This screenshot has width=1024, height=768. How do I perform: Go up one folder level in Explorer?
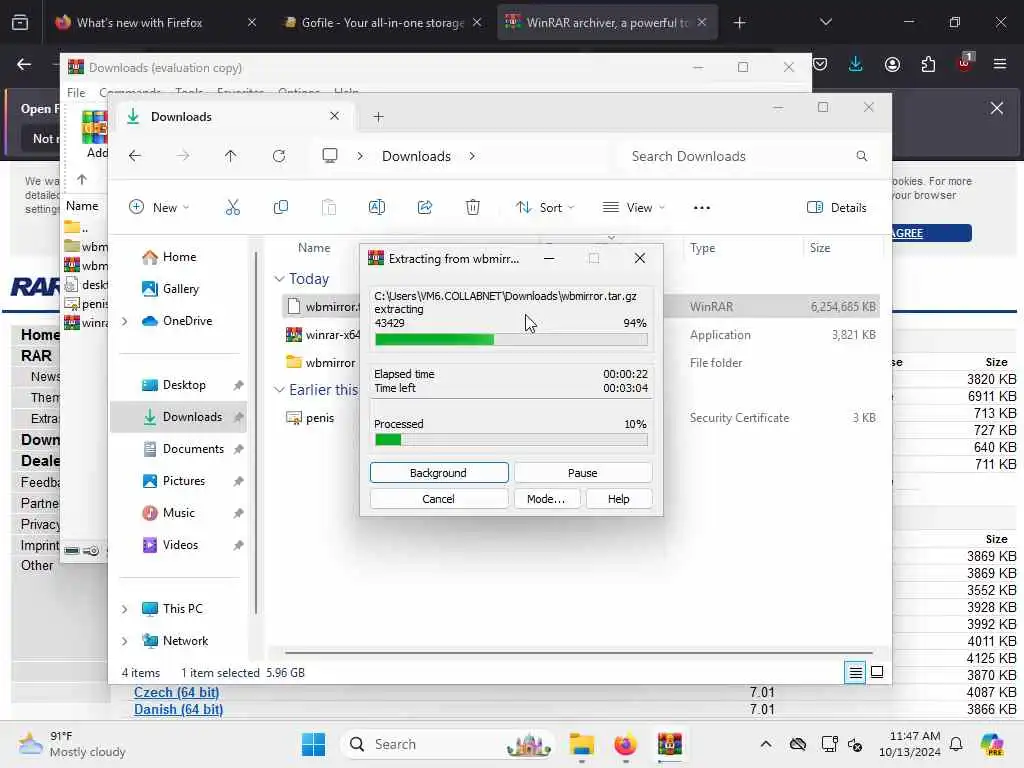pos(231,156)
